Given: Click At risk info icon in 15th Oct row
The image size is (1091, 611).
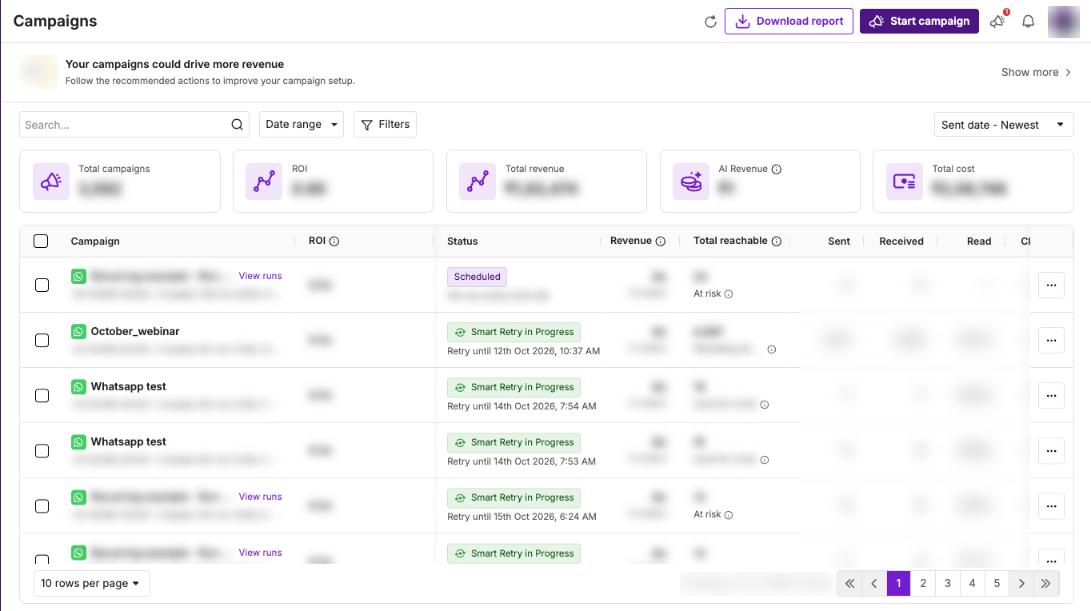Looking at the screenshot, I should [728, 516].
